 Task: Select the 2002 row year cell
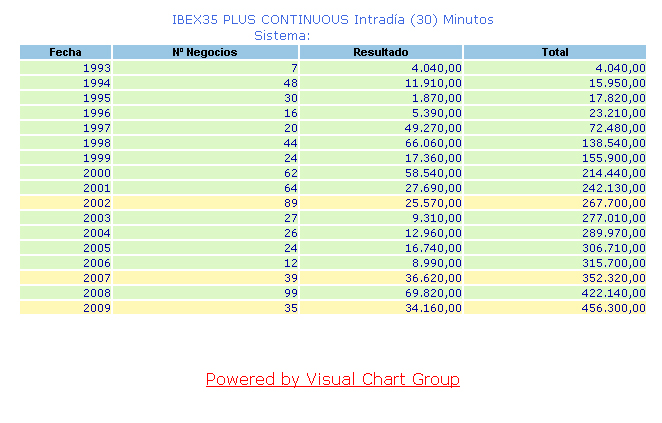97,203
